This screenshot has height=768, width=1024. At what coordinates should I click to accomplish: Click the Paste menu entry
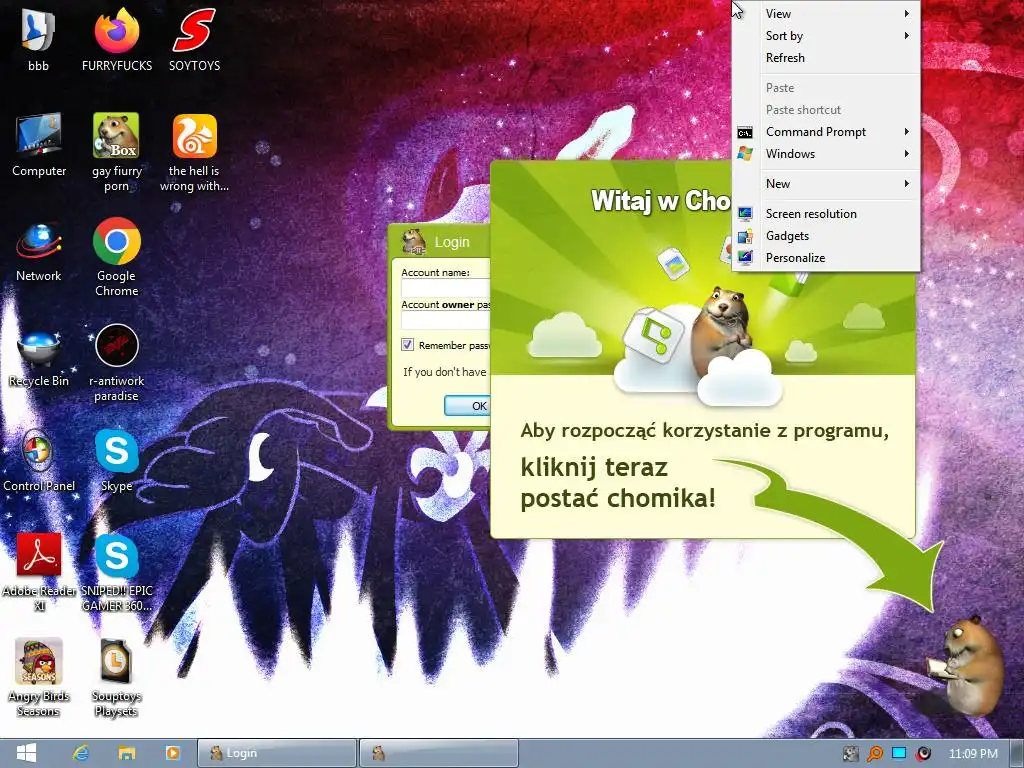[826, 88]
